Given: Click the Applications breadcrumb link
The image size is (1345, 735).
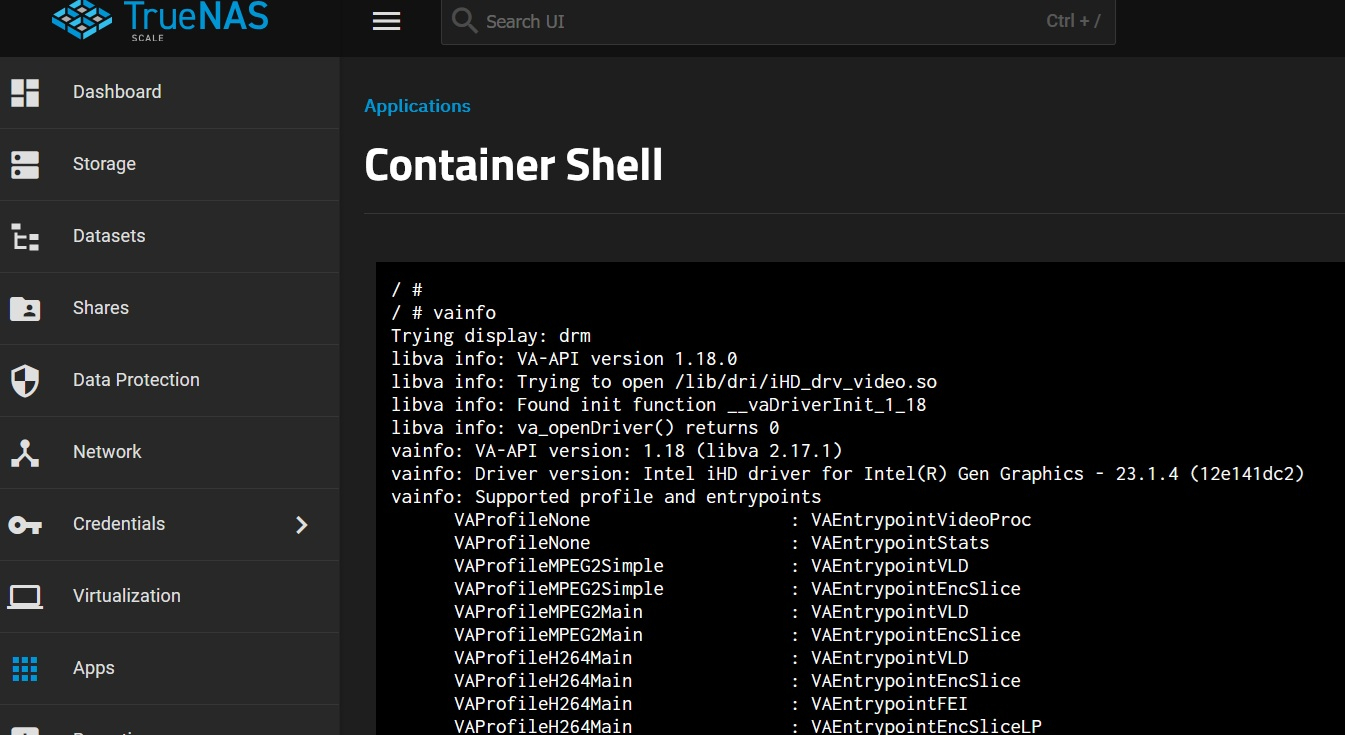Looking at the screenshot, I should pos(417,106).
